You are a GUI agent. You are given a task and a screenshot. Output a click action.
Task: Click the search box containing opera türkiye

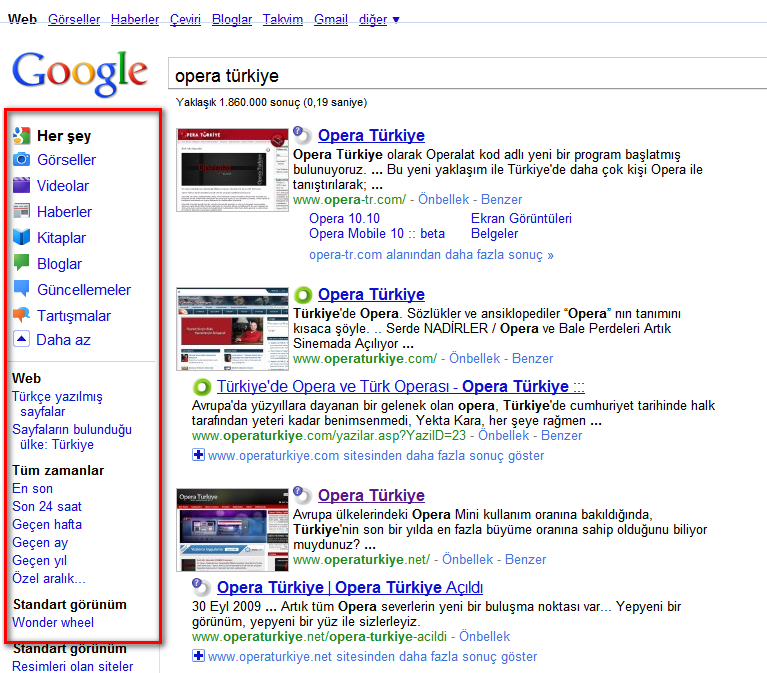[467, 74]
